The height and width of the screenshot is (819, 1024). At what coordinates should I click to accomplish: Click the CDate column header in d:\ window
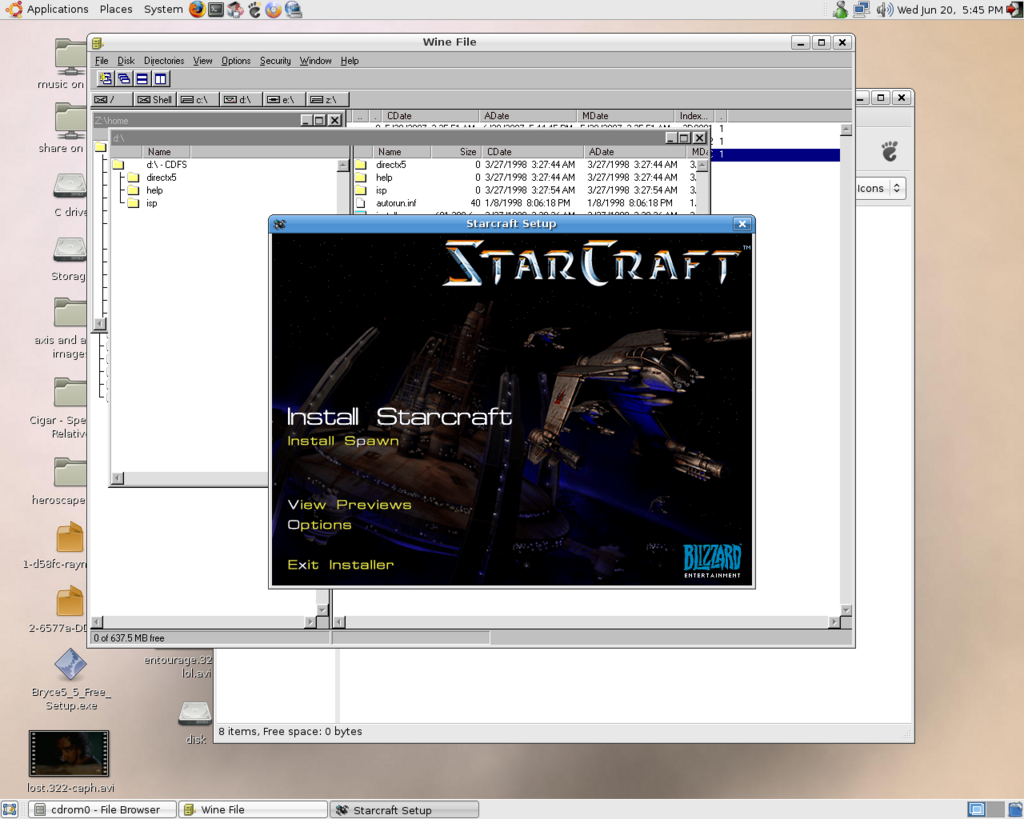tap(532, 152)
